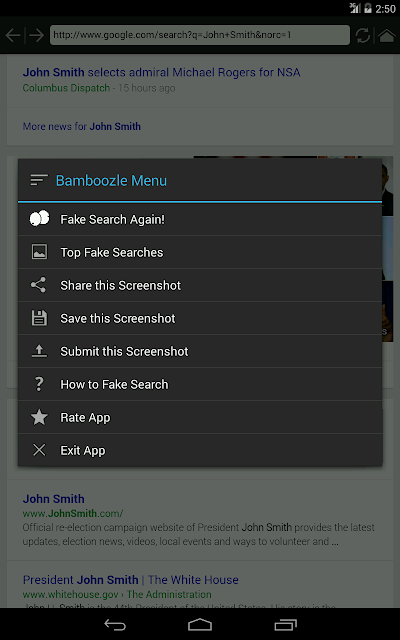Tap the Android recent apps button
This screenshot has width=400, height=640.
pyautogui.click(x=285, y=624)
